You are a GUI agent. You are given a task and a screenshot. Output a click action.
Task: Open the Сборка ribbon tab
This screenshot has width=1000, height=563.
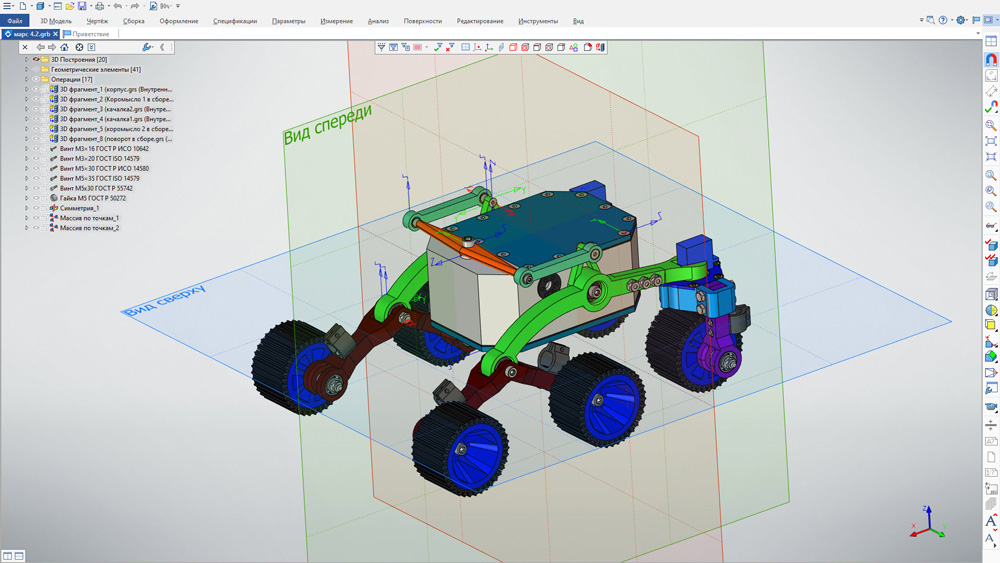pos(133,21)
